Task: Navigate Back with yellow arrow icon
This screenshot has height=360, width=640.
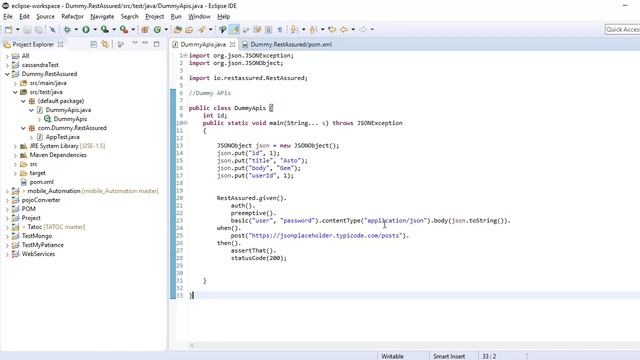Action: click(x=344, y=29)
